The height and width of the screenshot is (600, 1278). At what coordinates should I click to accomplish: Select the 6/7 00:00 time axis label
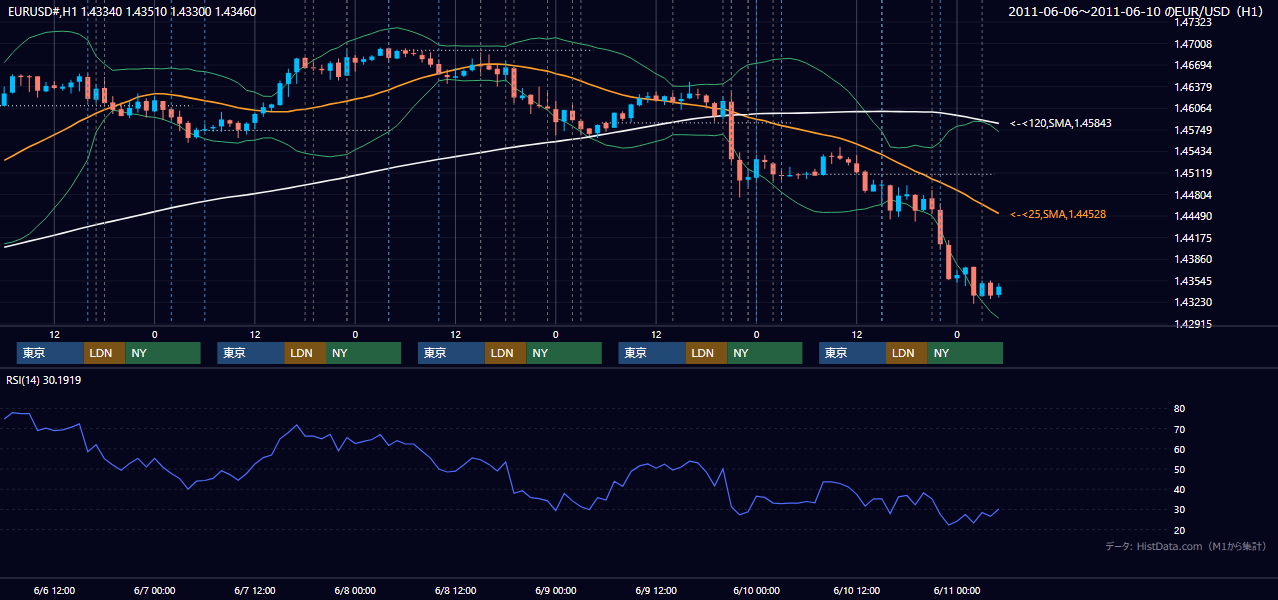pyautogui.click(x=154, y=590)
